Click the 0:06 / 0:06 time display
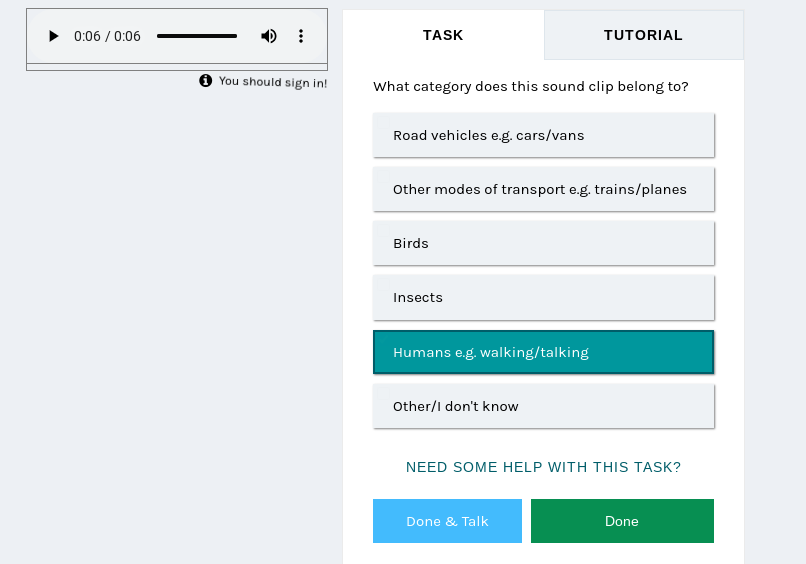 click(107, 36)
